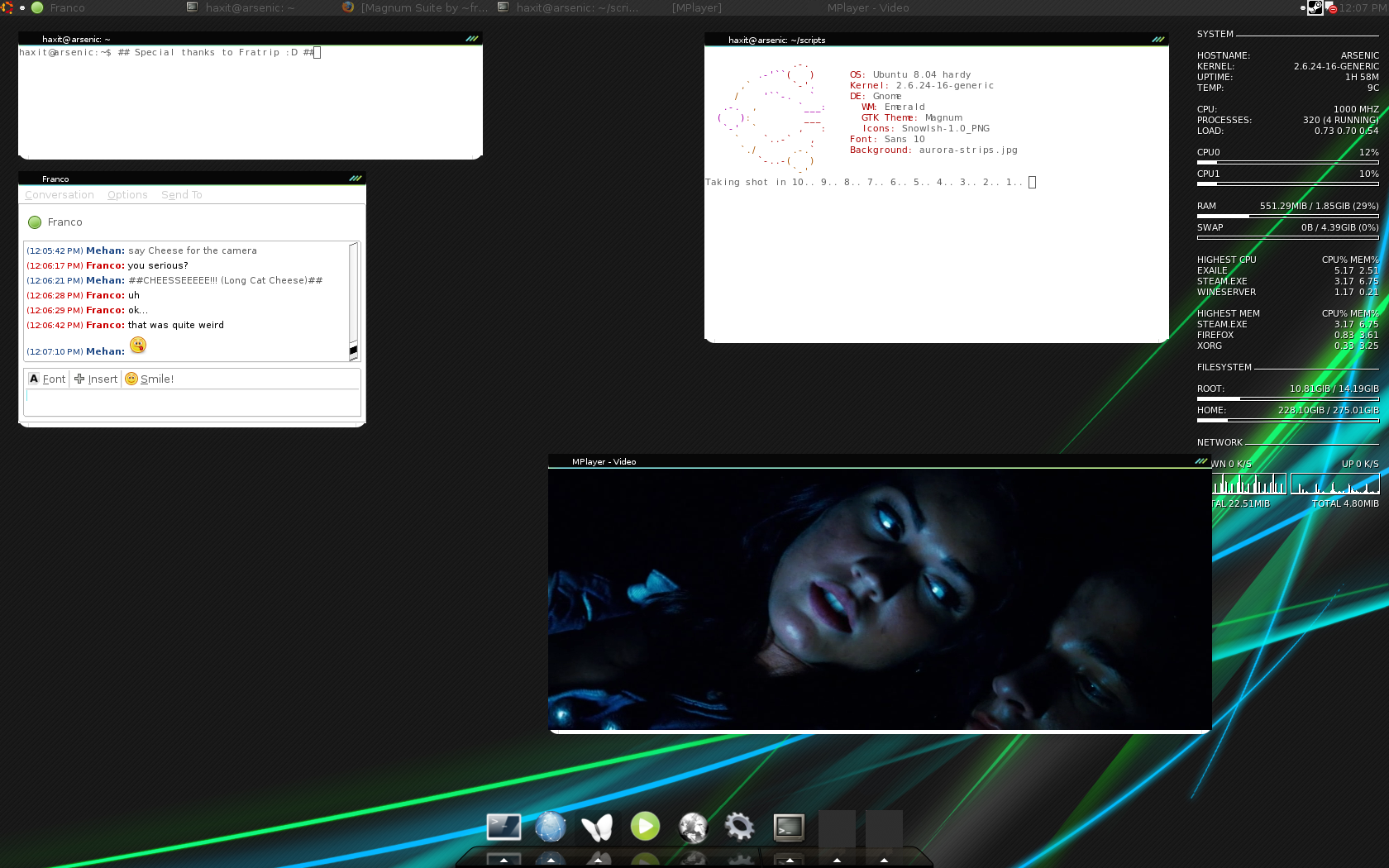
Task: Click the haxit@arsenic: ~/scripts terminal title
Action: 776,40
